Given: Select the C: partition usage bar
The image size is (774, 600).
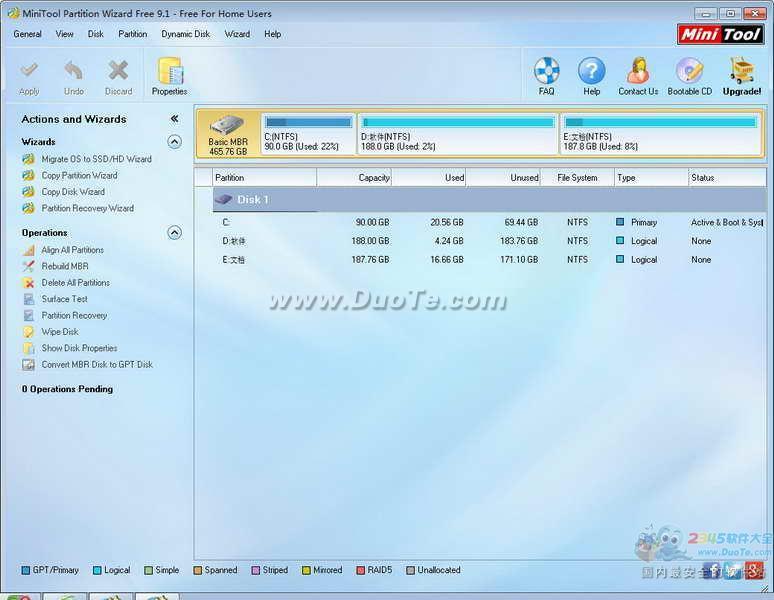Looking at the screenshot, I should pyautogui.click(x=308, y=123).
